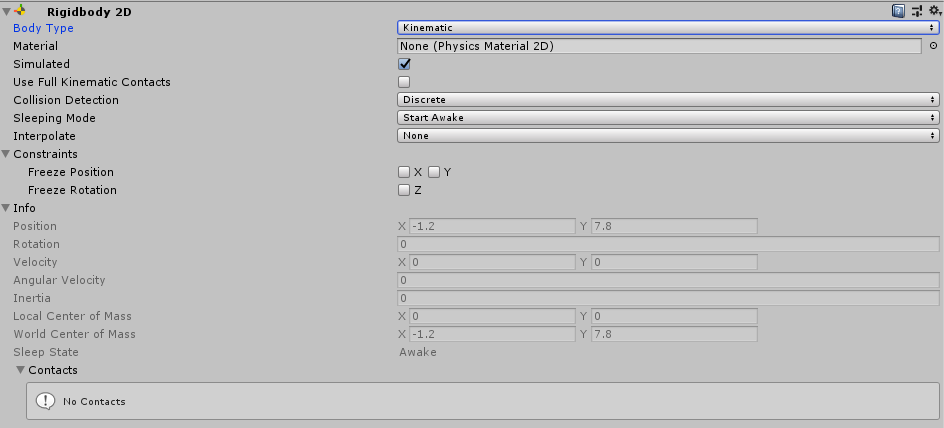Collapse the Contacts foldout
Image resolution: width=944 pixels, height=428 pixels.
(x=21, y=370)
